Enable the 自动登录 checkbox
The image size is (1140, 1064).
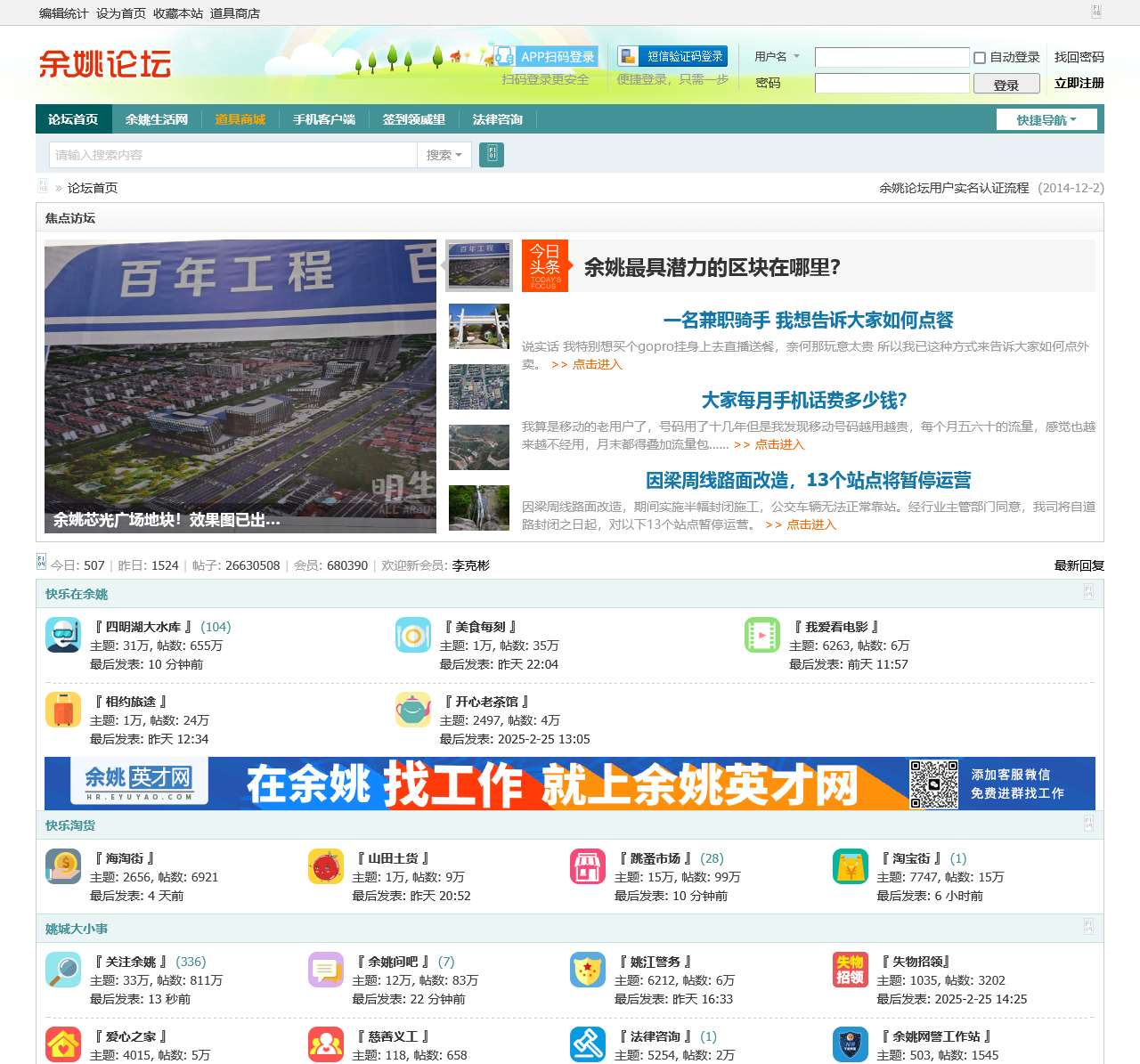pos(980,58)
